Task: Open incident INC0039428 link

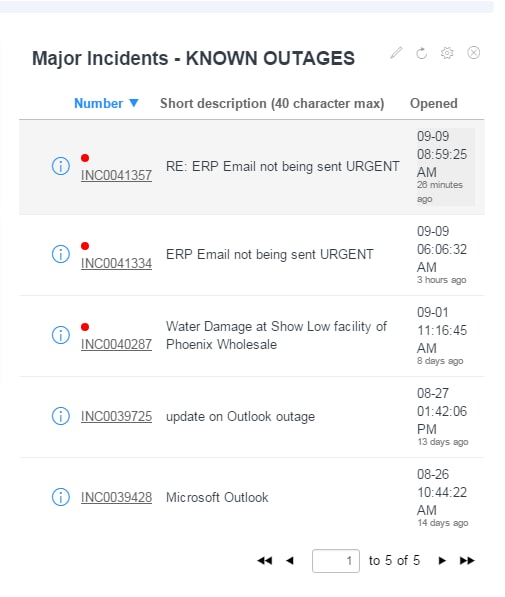Action: click(x=117, y=497)
